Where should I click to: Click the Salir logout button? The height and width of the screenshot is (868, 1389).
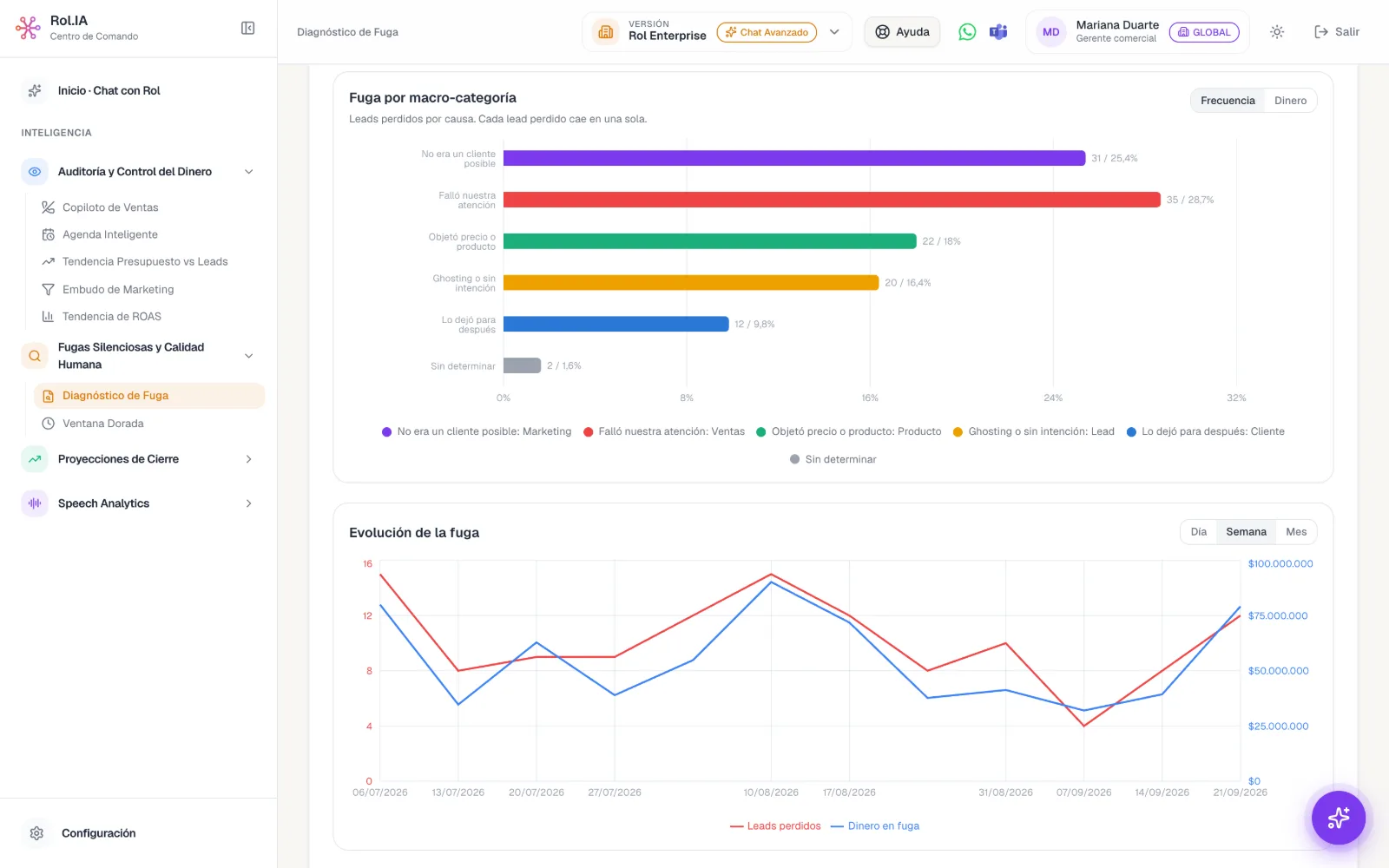coord(1337,32)
